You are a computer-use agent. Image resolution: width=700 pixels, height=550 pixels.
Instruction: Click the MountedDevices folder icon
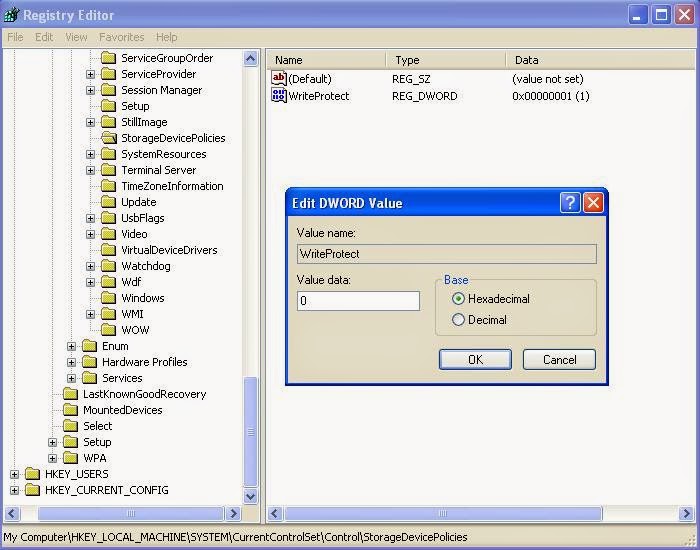(71, 410)
